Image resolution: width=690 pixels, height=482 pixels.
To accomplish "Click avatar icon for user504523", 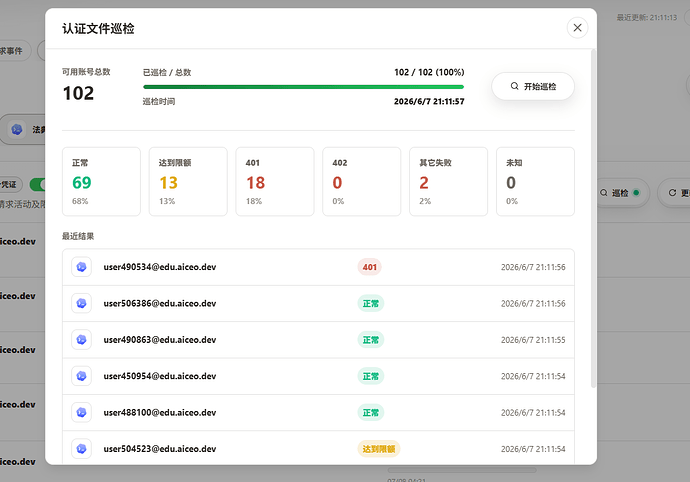I will 81,449.
